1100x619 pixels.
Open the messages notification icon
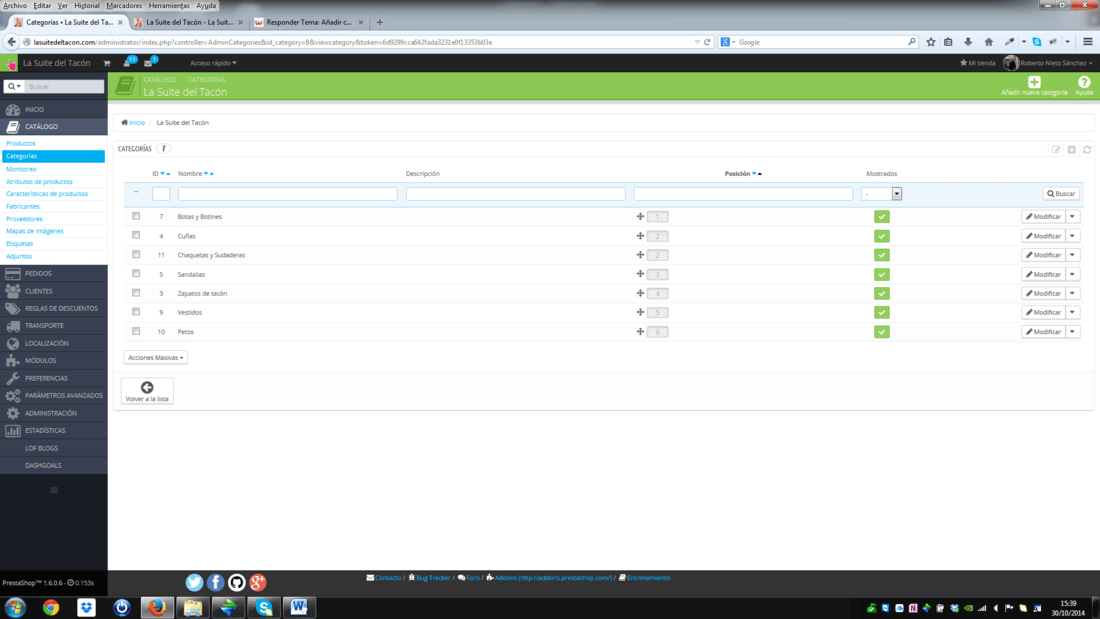point(149,62)
